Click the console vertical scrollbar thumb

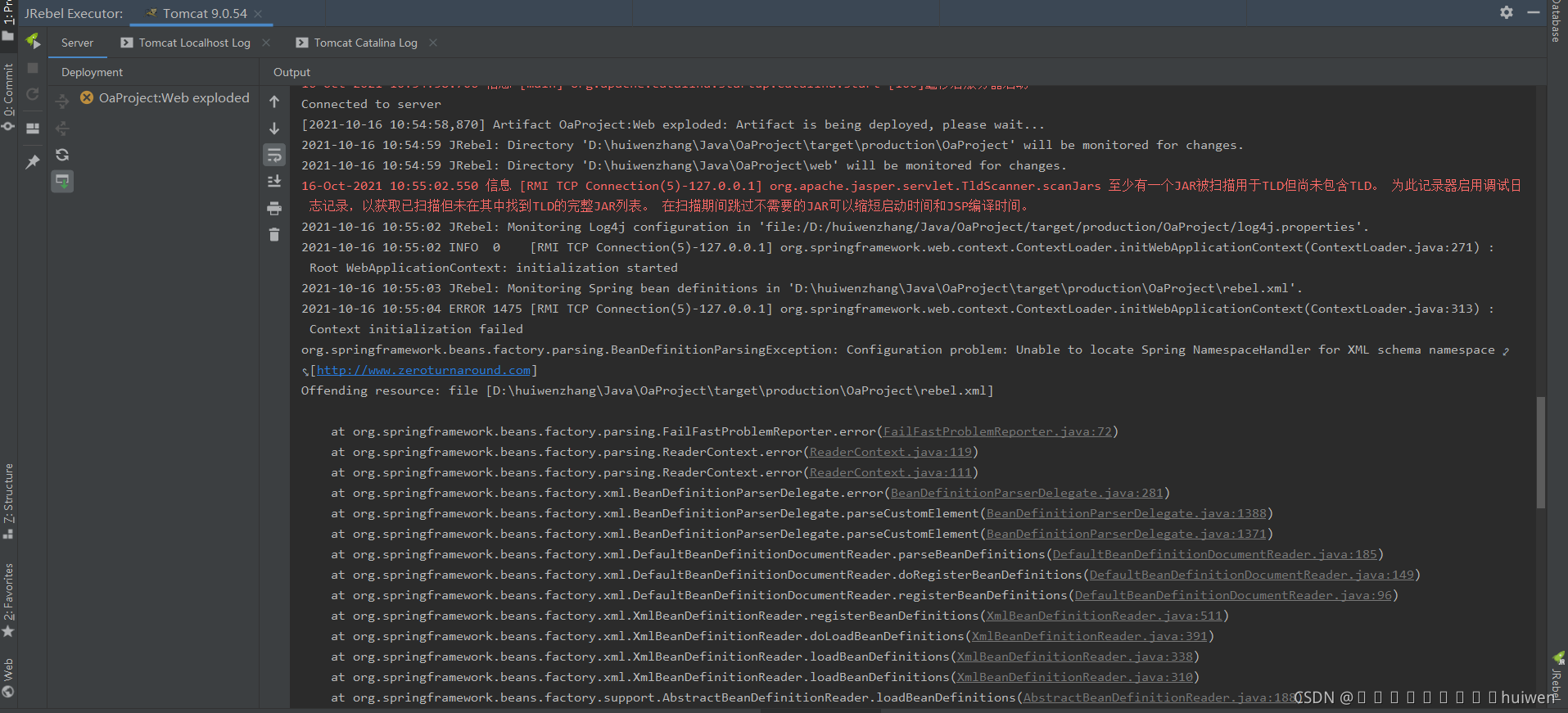pos(1541,453)
